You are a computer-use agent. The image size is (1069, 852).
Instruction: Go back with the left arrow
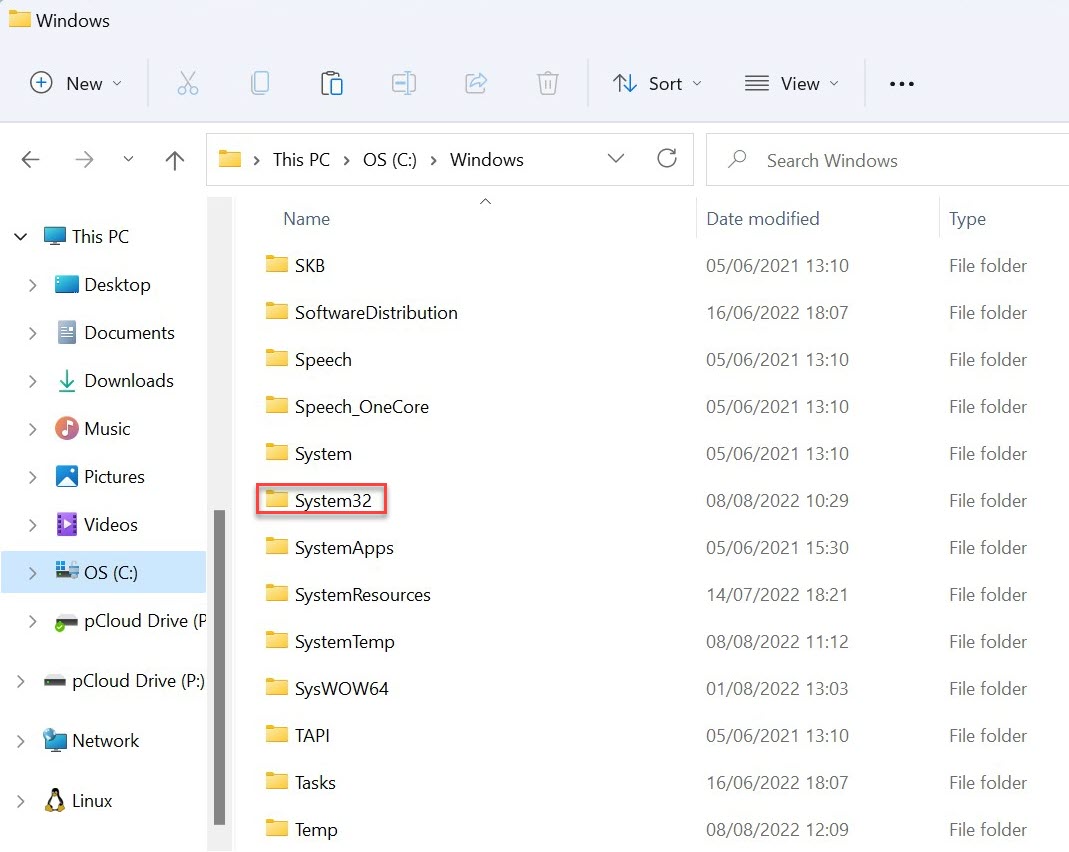pos(31,160)
